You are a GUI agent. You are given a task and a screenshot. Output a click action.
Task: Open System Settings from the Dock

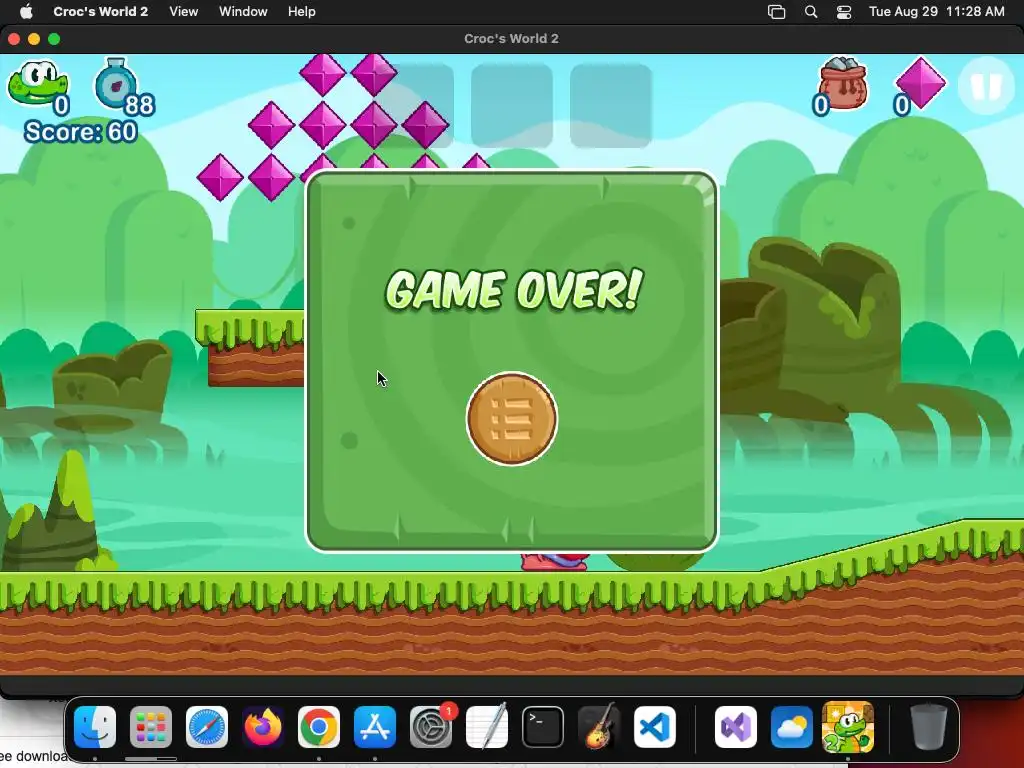pos(431,727)
